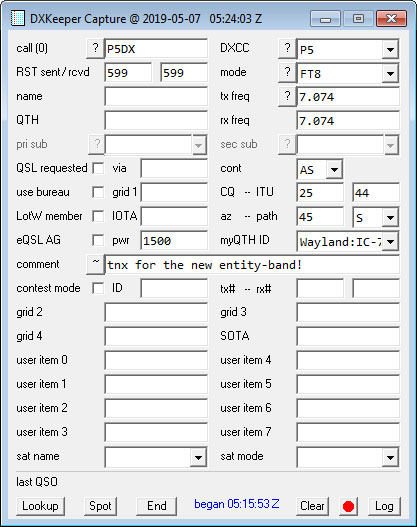Click the rx# input field
417x527 pixels.
point(376,288)
